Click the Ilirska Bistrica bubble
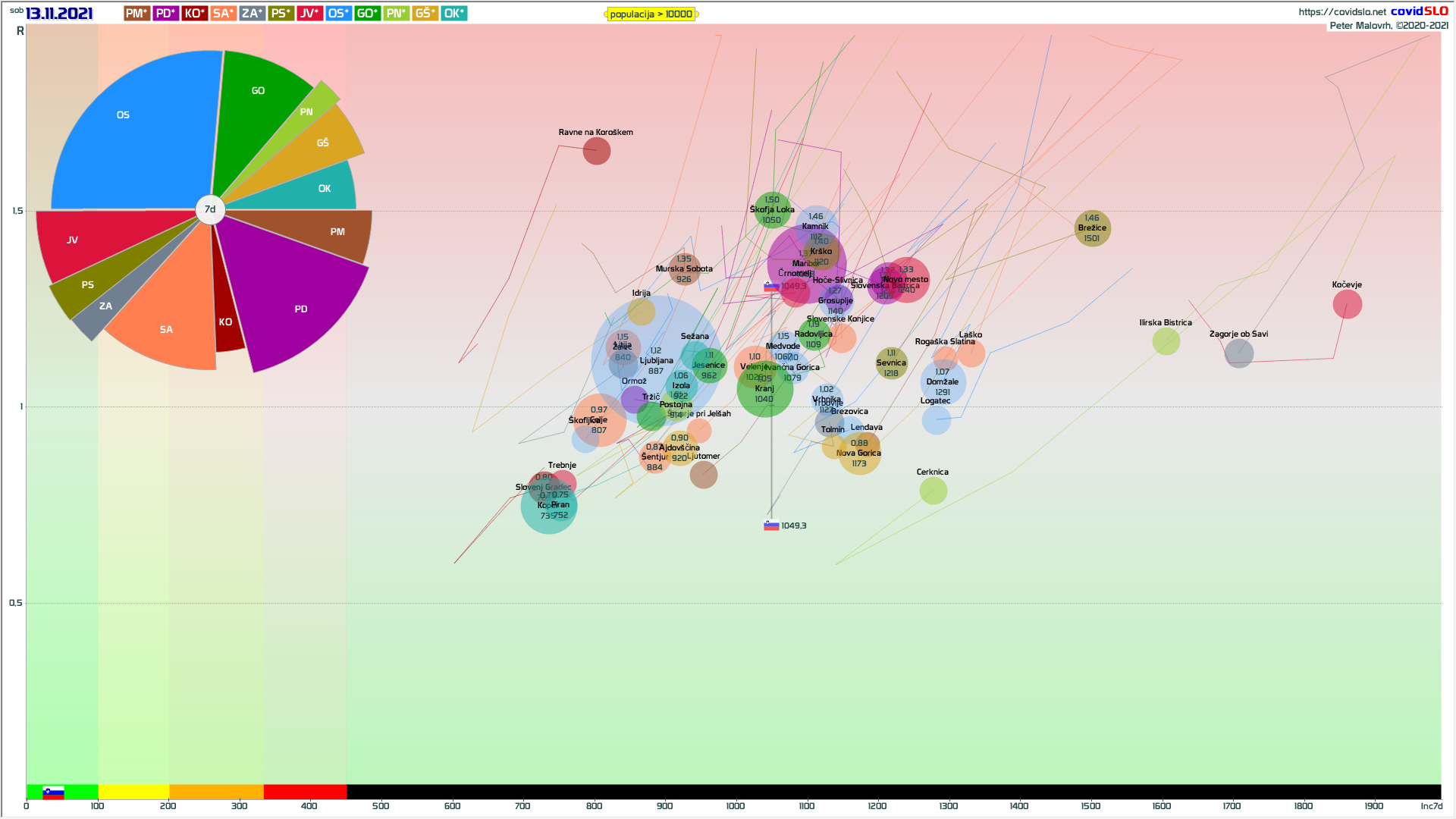1456x819 pixels. coord(1166,341)
